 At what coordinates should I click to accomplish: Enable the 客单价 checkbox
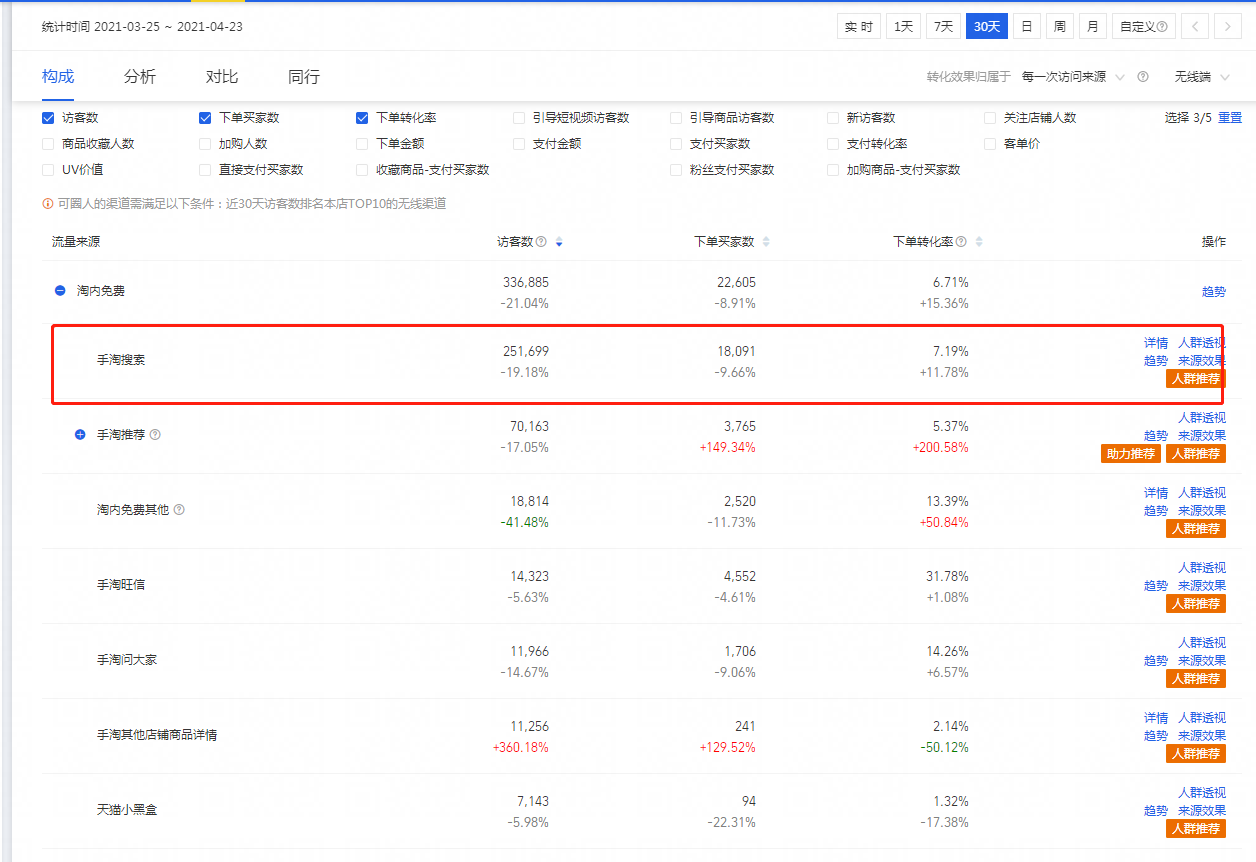990,144
